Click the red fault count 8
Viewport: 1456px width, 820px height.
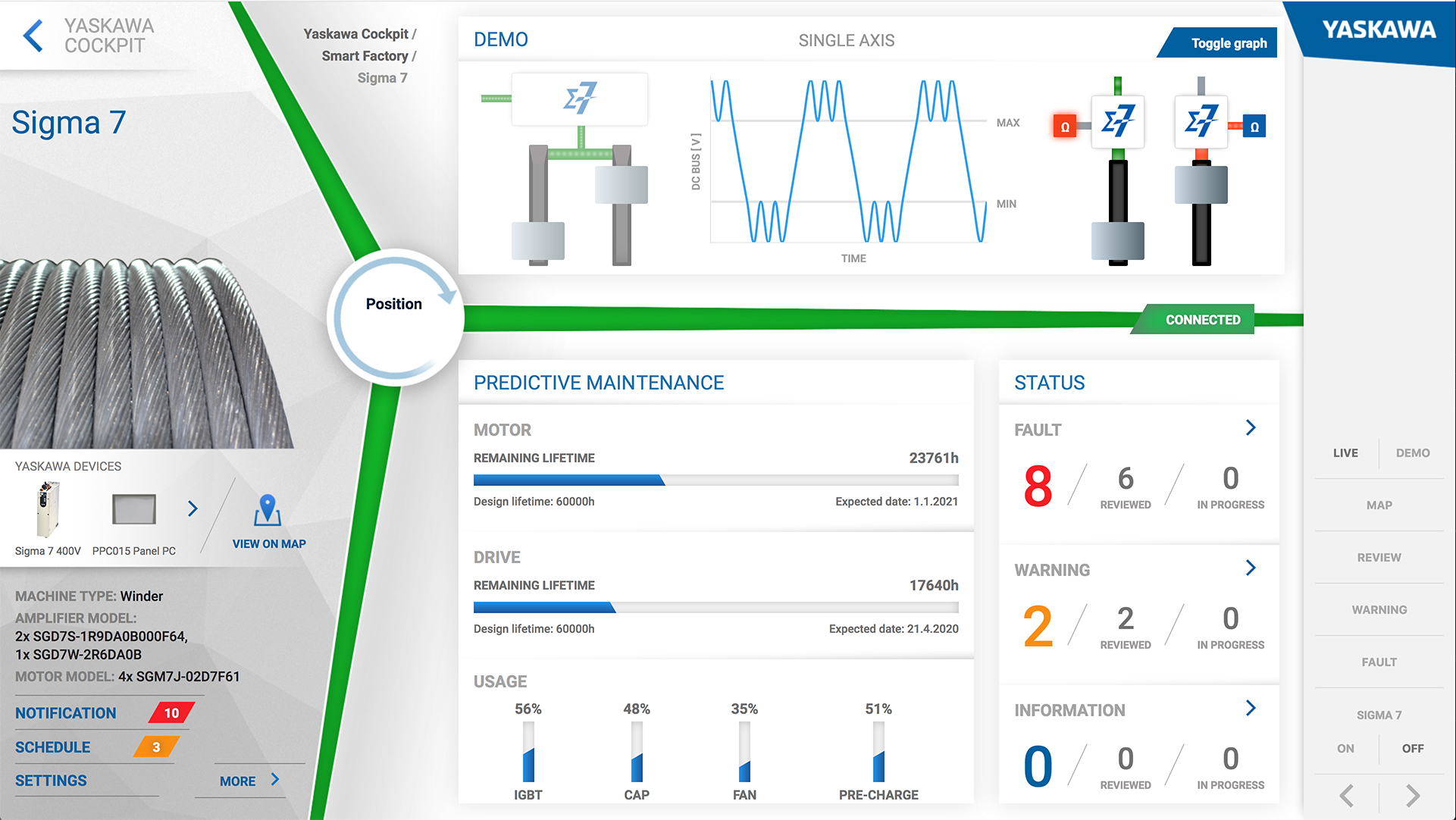[1038, 486]
